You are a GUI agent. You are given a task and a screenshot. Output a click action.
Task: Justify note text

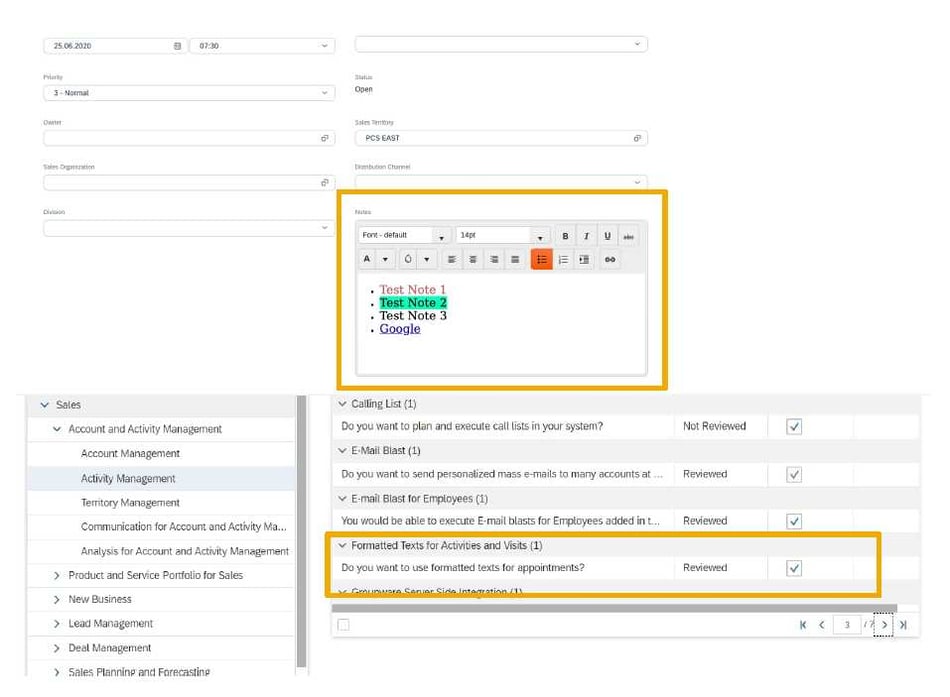click(515, 259)
